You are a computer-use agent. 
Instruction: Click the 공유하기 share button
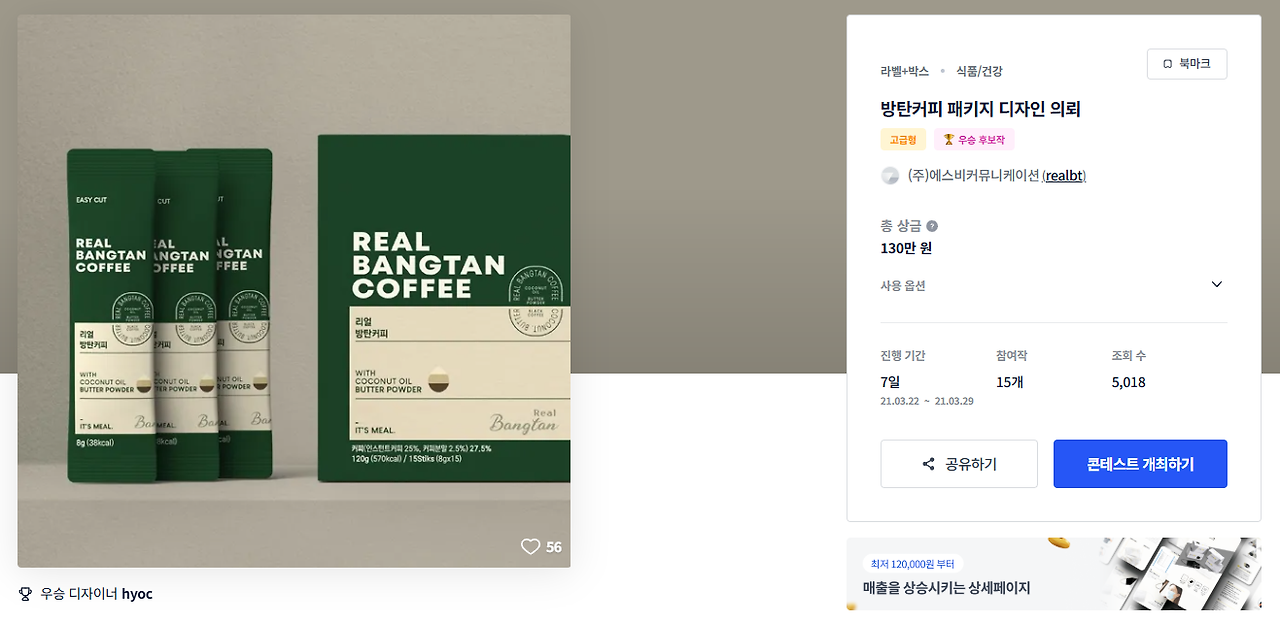click(x=959, y=464)
